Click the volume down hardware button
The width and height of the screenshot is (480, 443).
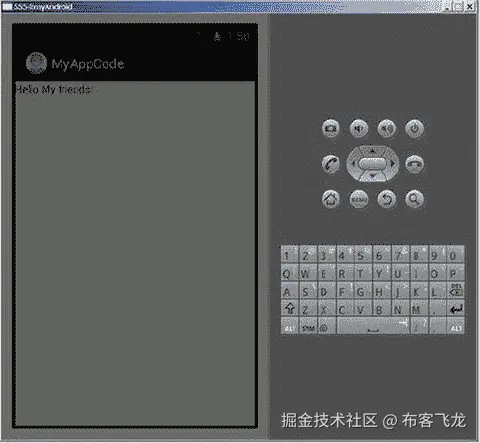coord(359,128)
